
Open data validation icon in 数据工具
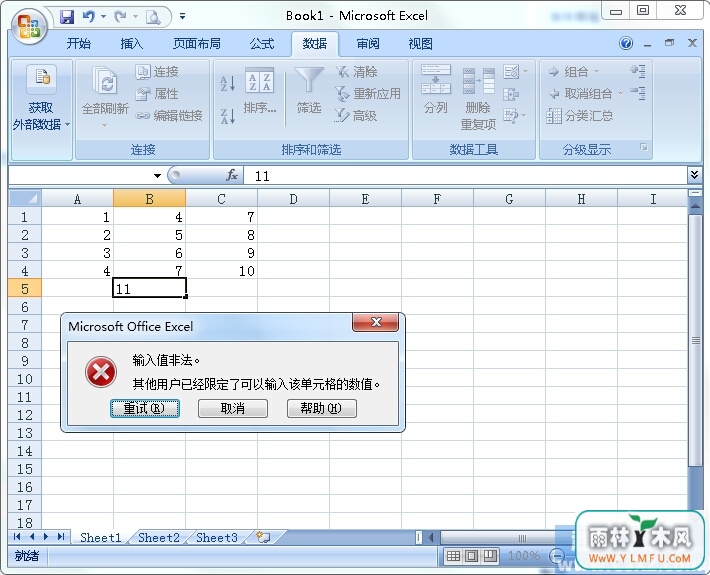pos(511,72)
